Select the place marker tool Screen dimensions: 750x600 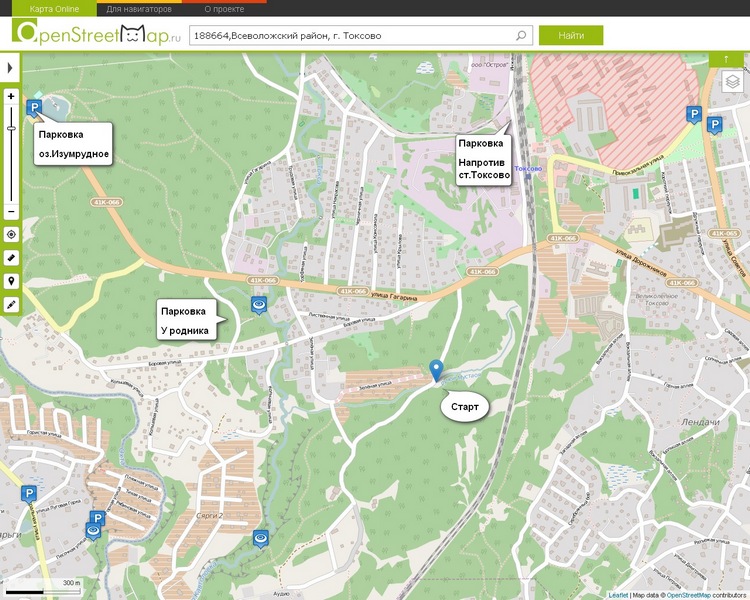[x=11, y=281]
